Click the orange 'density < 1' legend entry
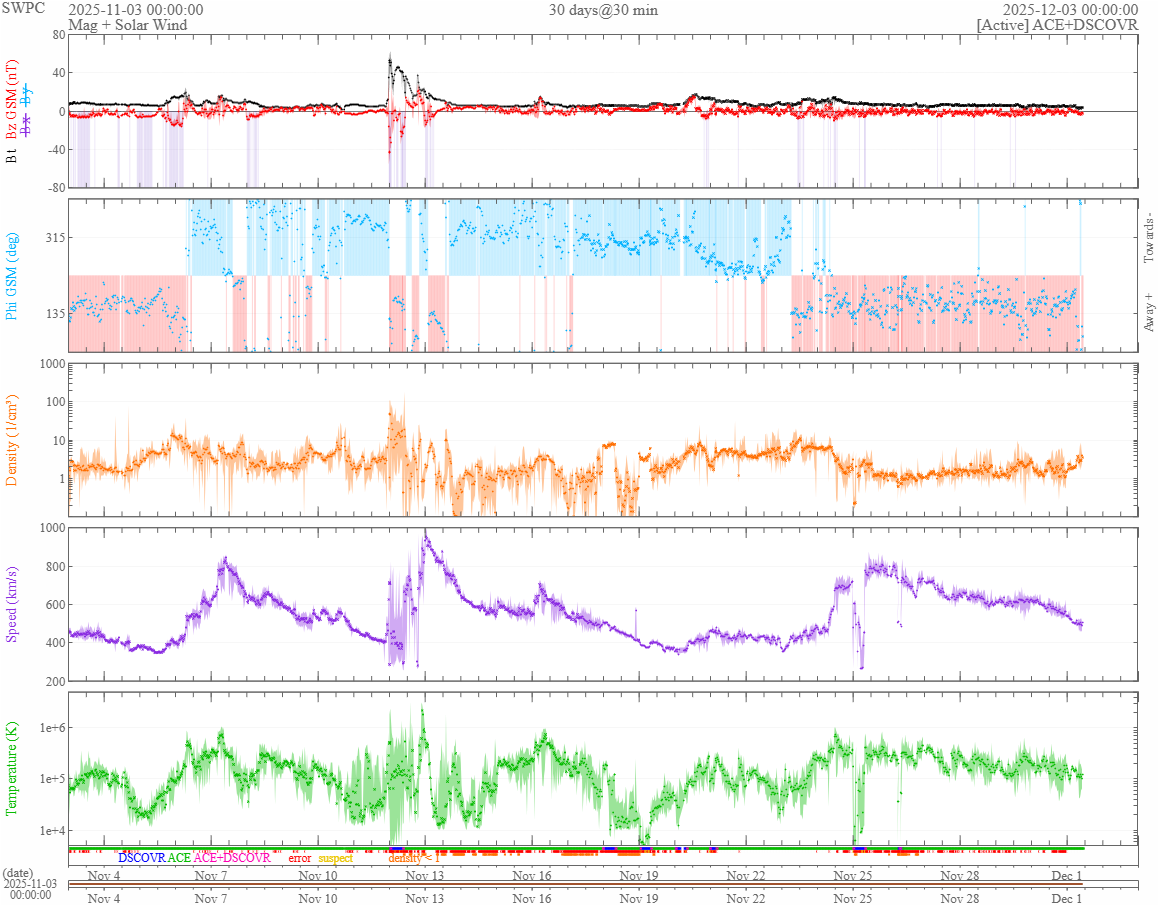This screenshot has height=905, width=1158. pyautogui.click(x=414, y=858)
